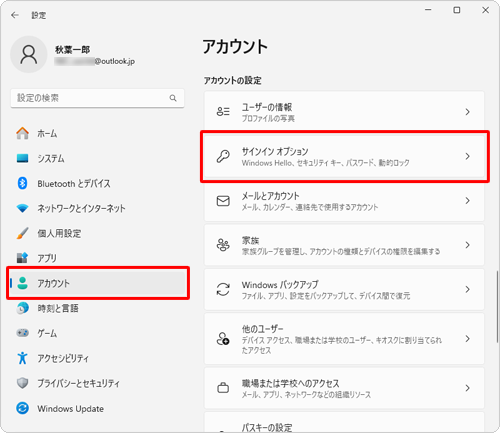Click the Windows バックアップ sync icon

coord(223,289)
